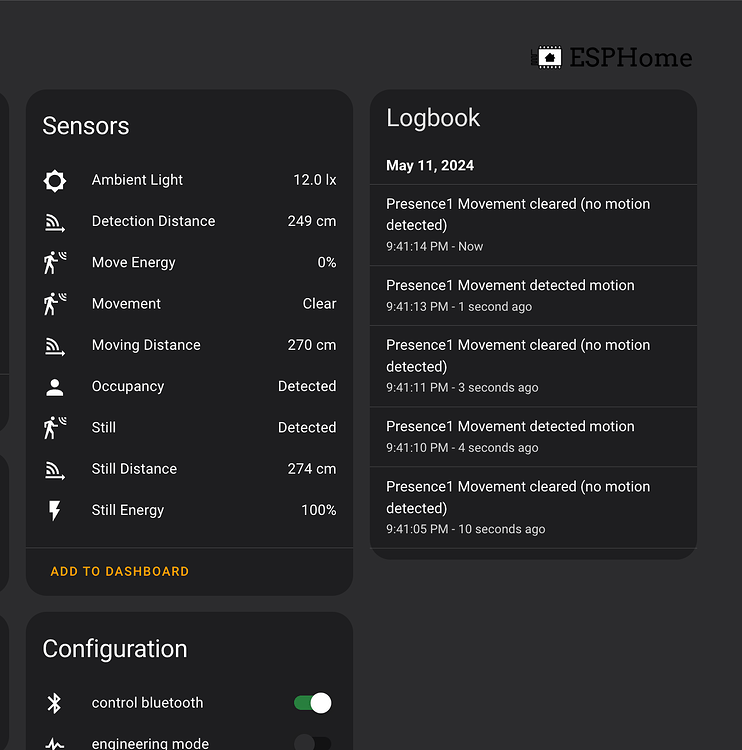
Task: Click the Still Distance signal icon
Action: point(55,469)
